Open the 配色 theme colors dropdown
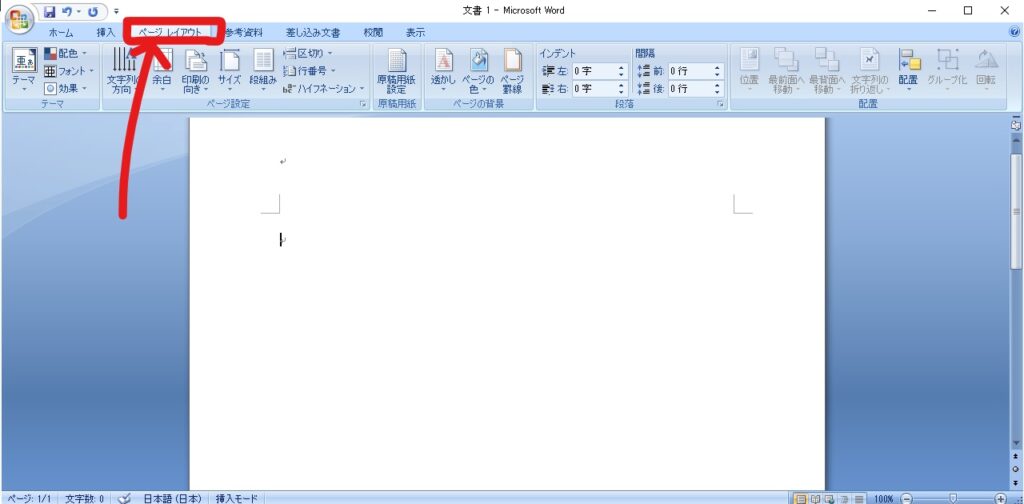Viewport: 1024px width, 504px height. point(65,54)
